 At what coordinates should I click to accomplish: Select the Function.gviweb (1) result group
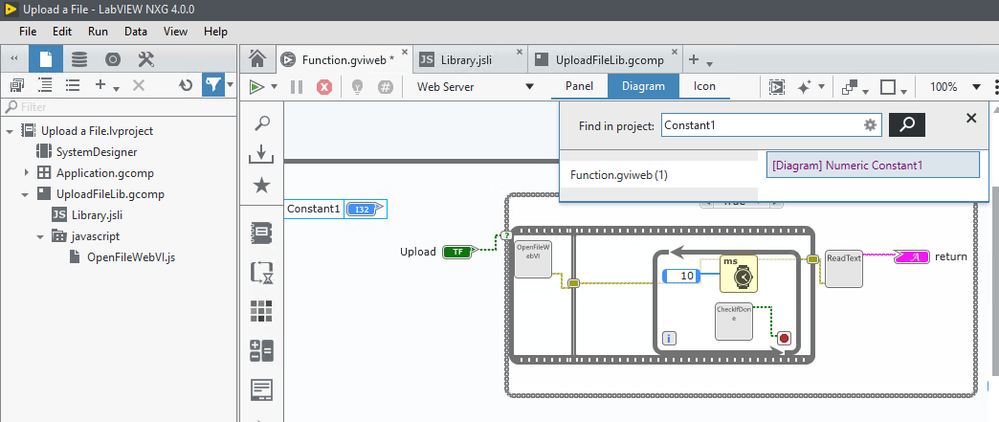click(659, 175)
